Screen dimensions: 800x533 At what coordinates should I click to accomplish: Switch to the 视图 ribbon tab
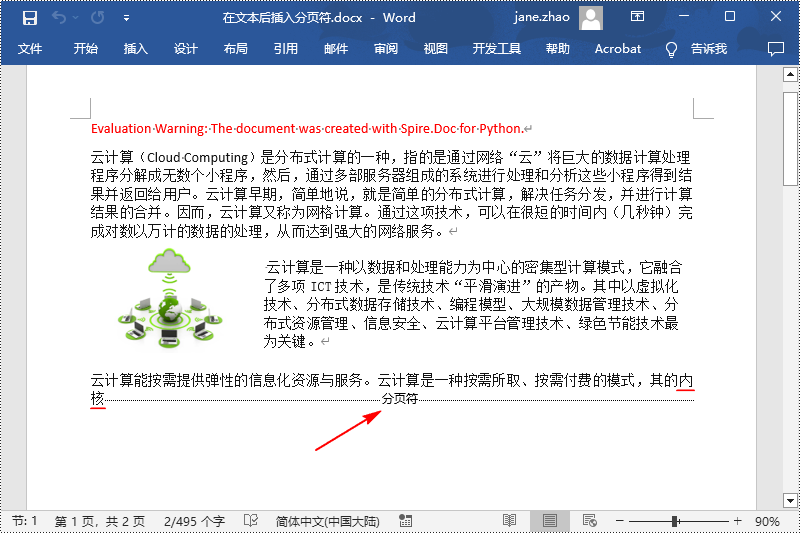pyautogui.click(x=436, y=49)
